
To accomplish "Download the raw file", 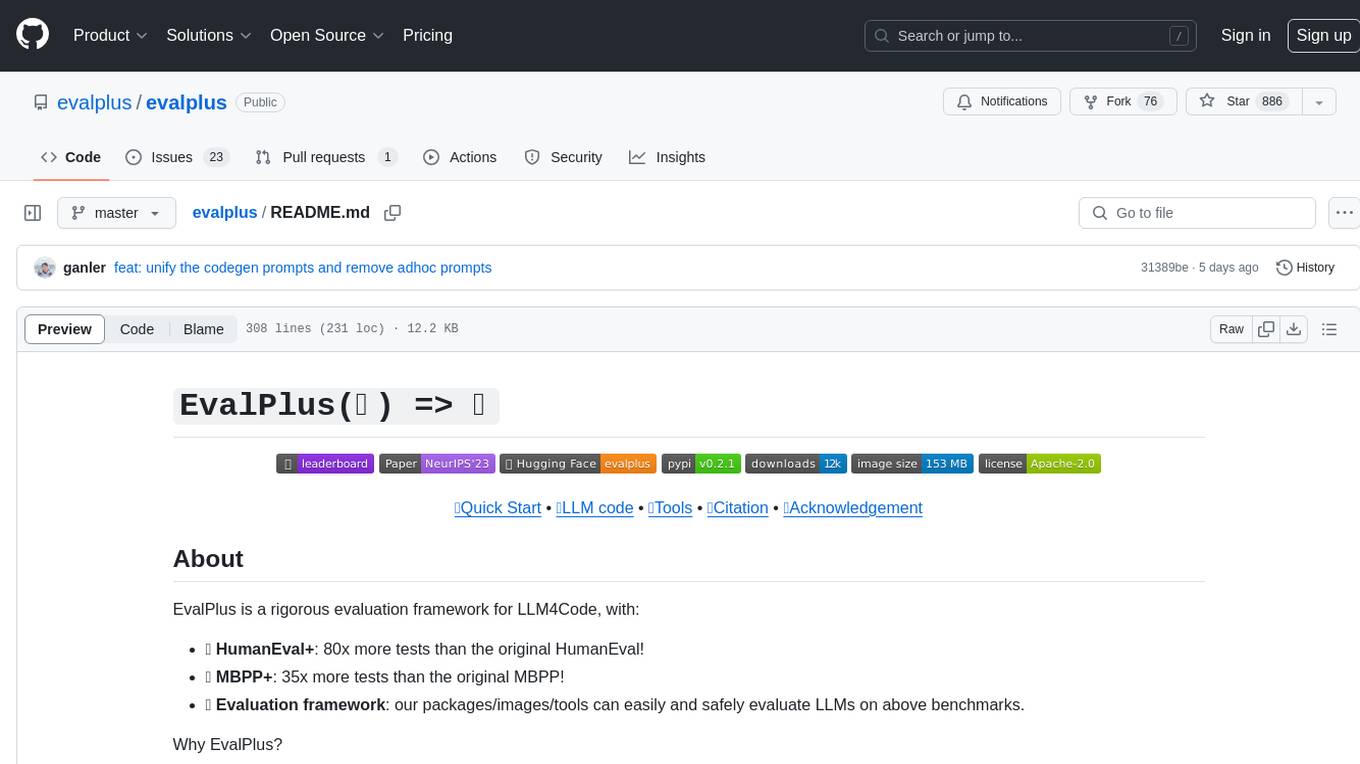I will (1293, 329).
